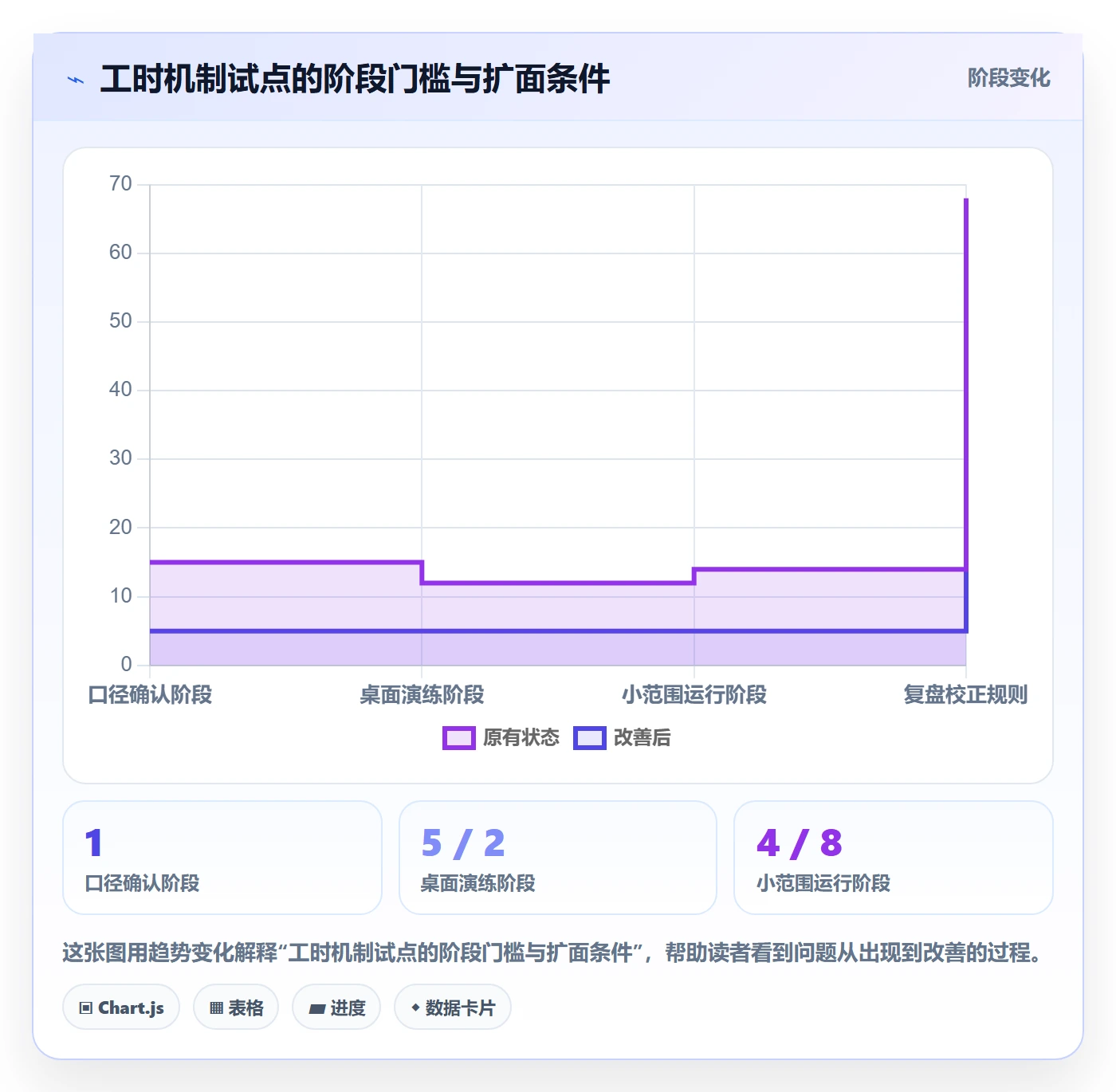The width and height of the screenshot is (1116, 1092).
Task: Click the 复盘校正规则 x-axis label
Action: coord(965,695)
